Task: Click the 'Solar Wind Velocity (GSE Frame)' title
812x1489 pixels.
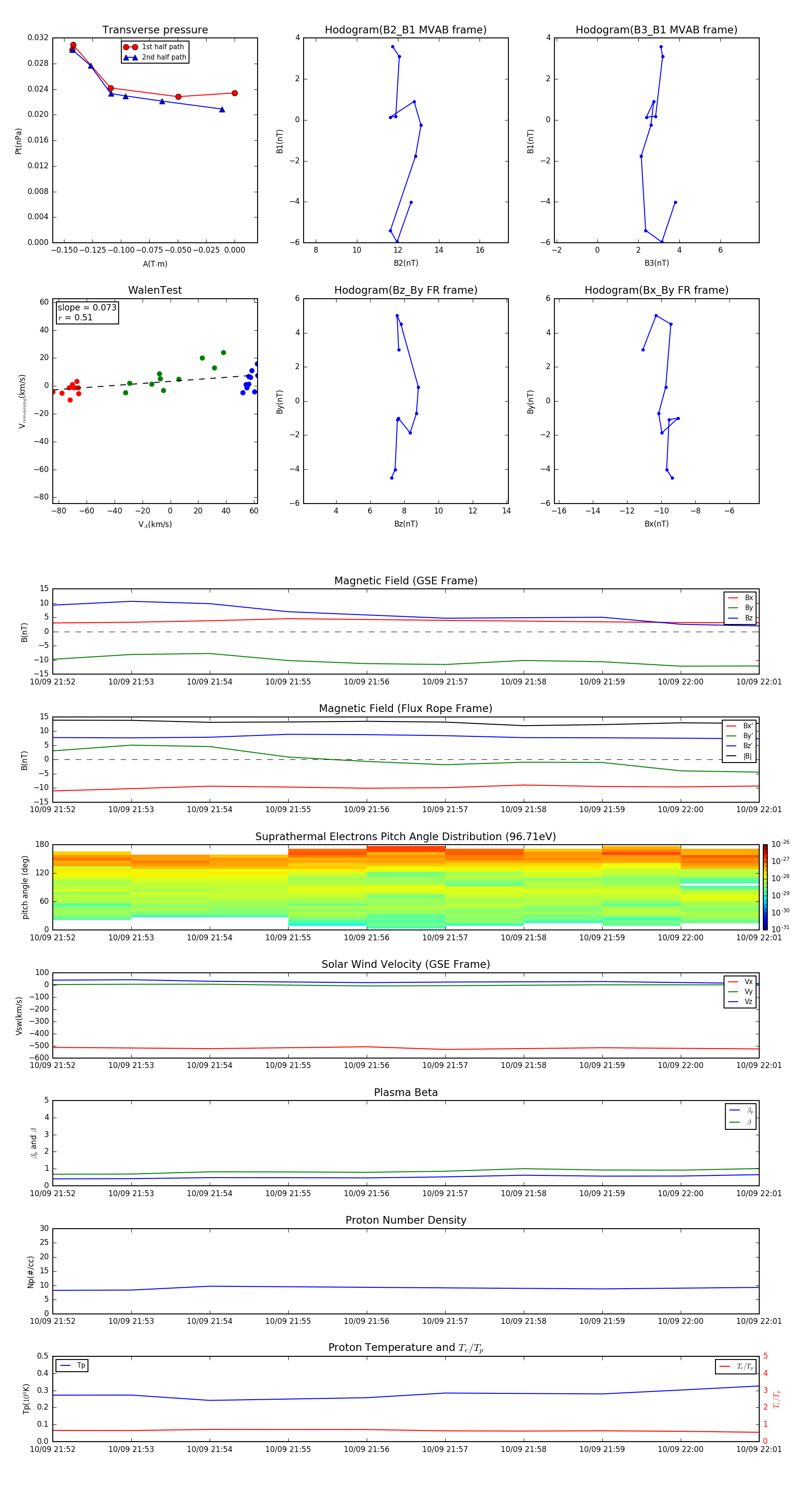Action: click(x=406, y=964)
